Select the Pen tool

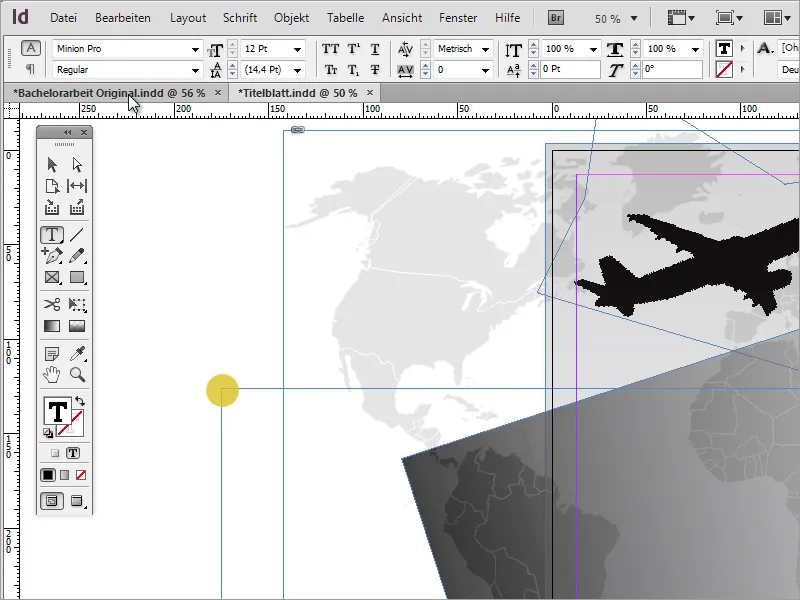(x=52, y=256)
